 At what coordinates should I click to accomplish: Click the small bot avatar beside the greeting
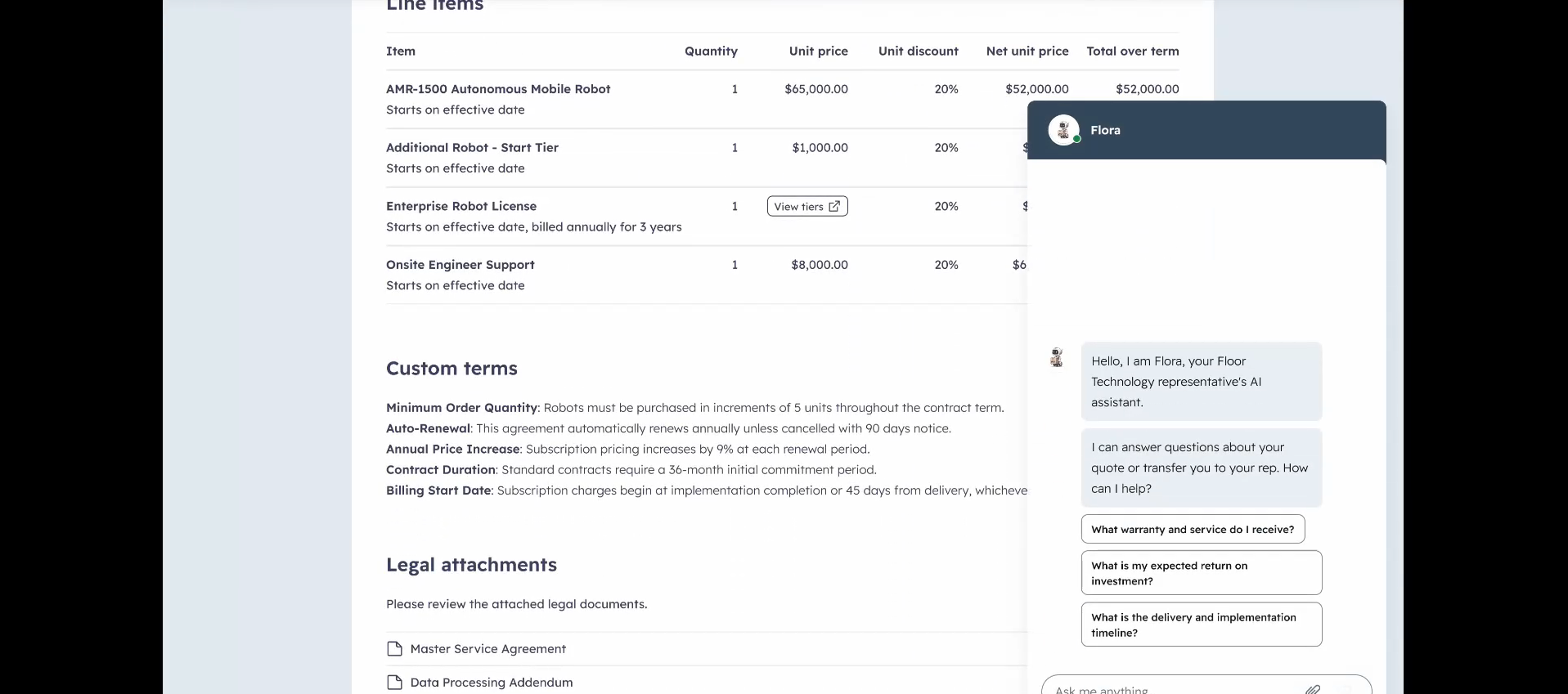pyautogui.click(x=1057, y=357)
